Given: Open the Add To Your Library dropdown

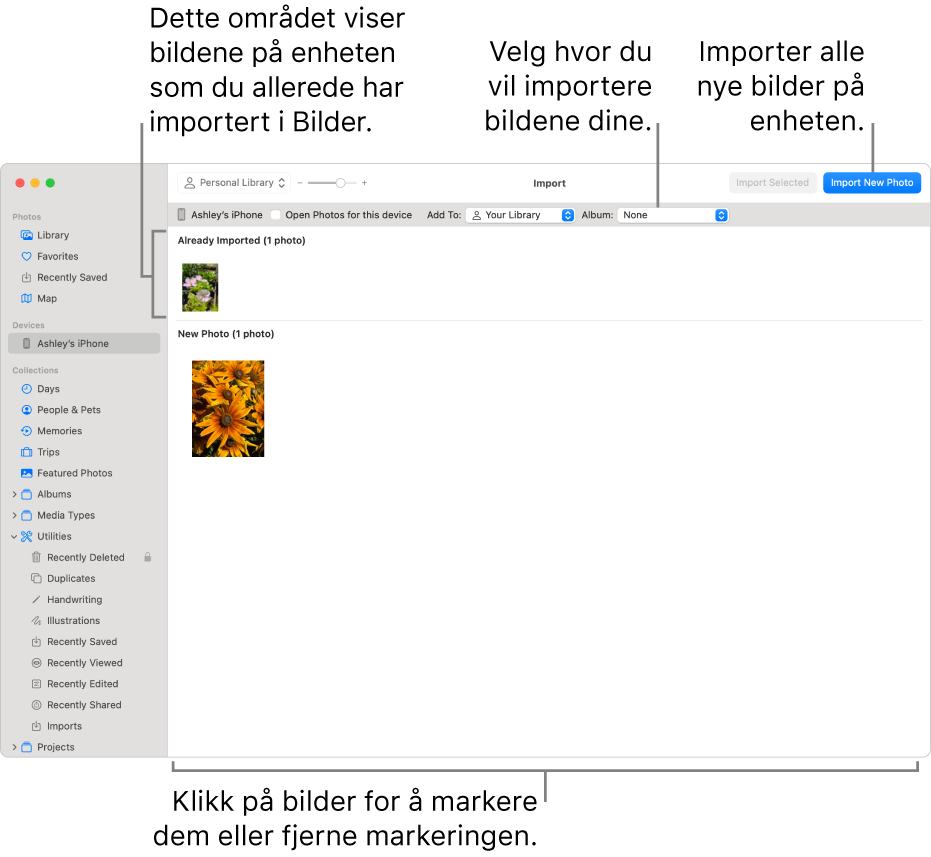Looking at the screenshot, I should [520, 215].
